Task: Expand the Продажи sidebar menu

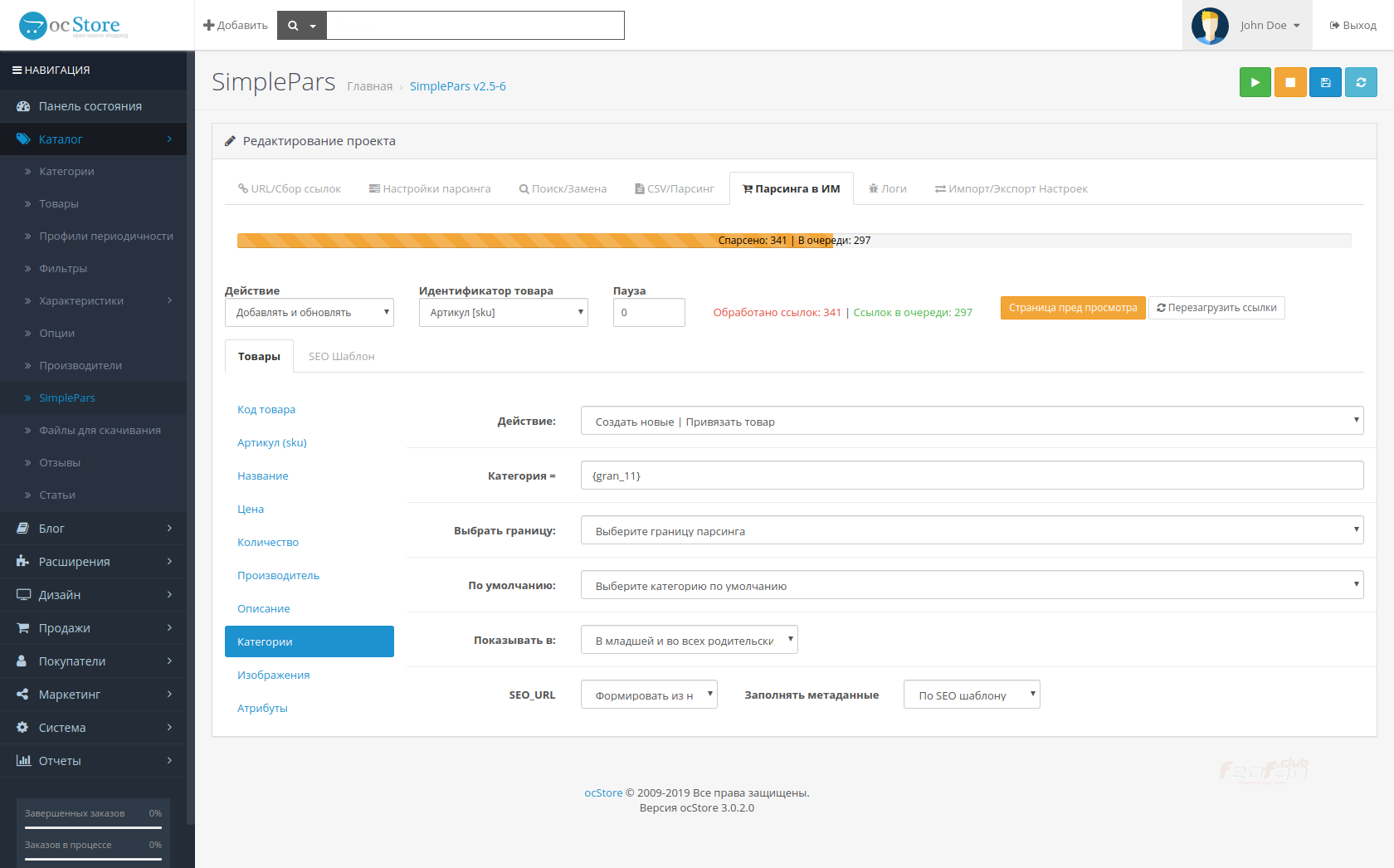Action: [93, 628]
